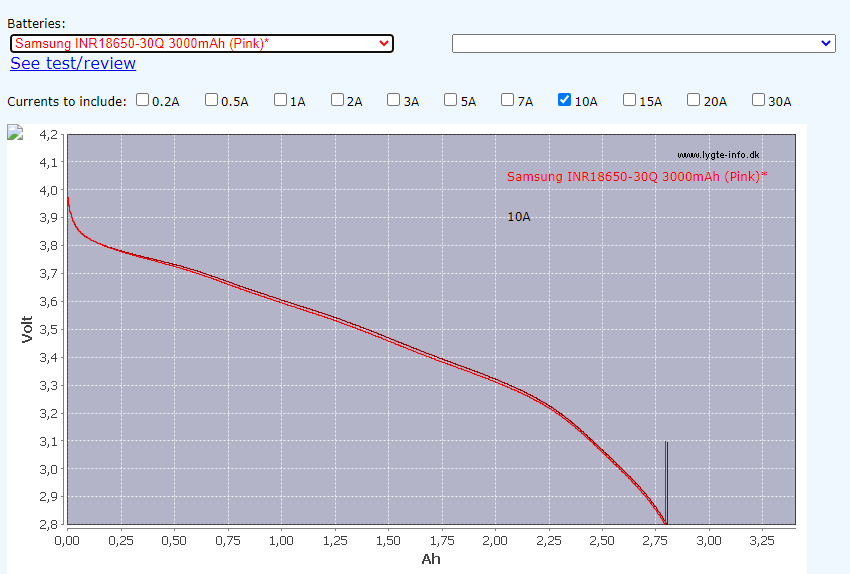This screenshot has width=850, height=574.
Task: Click the 2,75 value on Ah axis
Action: tap(655, 540)
